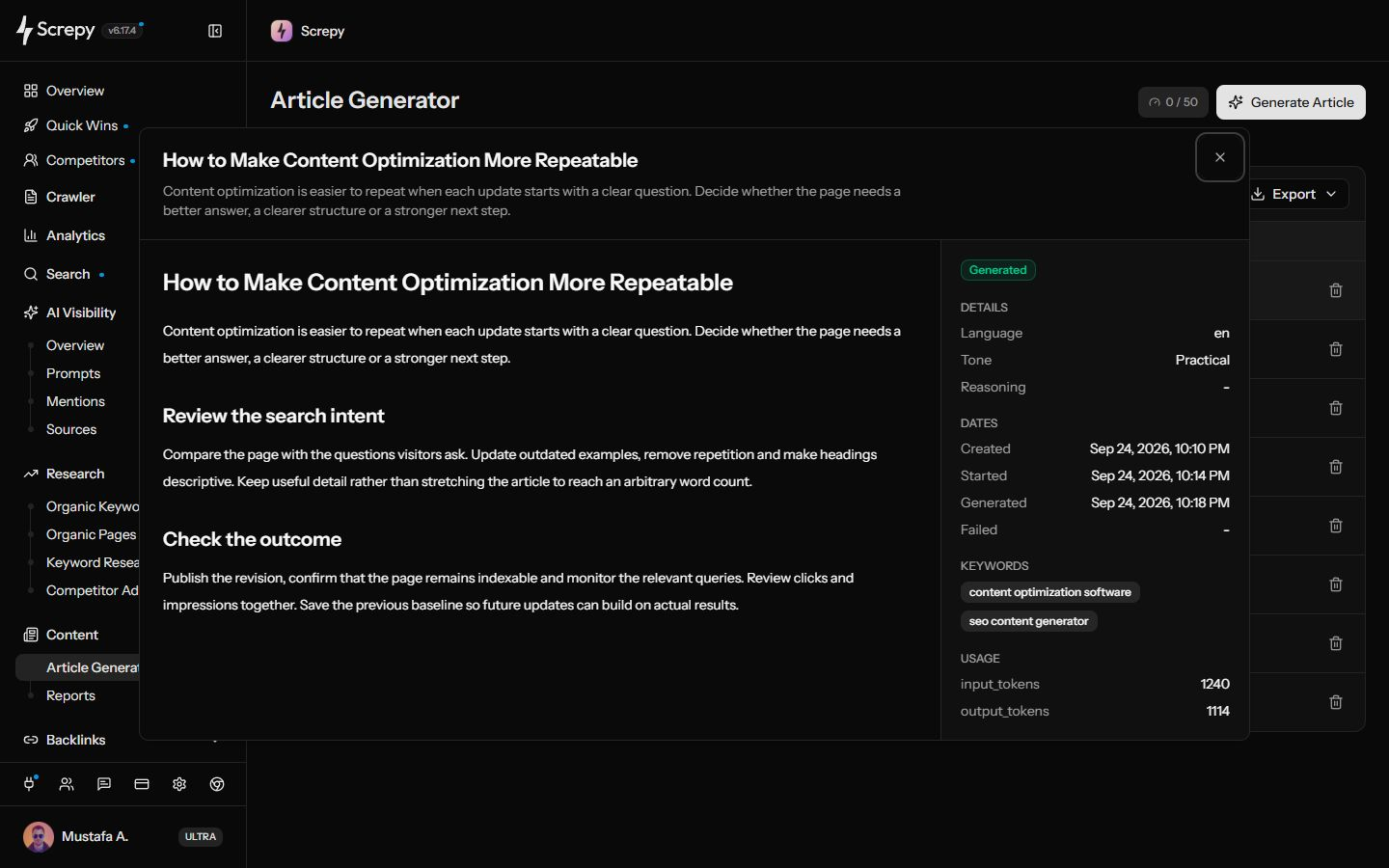
Task: Open Prompts under AI Visibility
Action: pyautogui.click(x=73, y=373)
